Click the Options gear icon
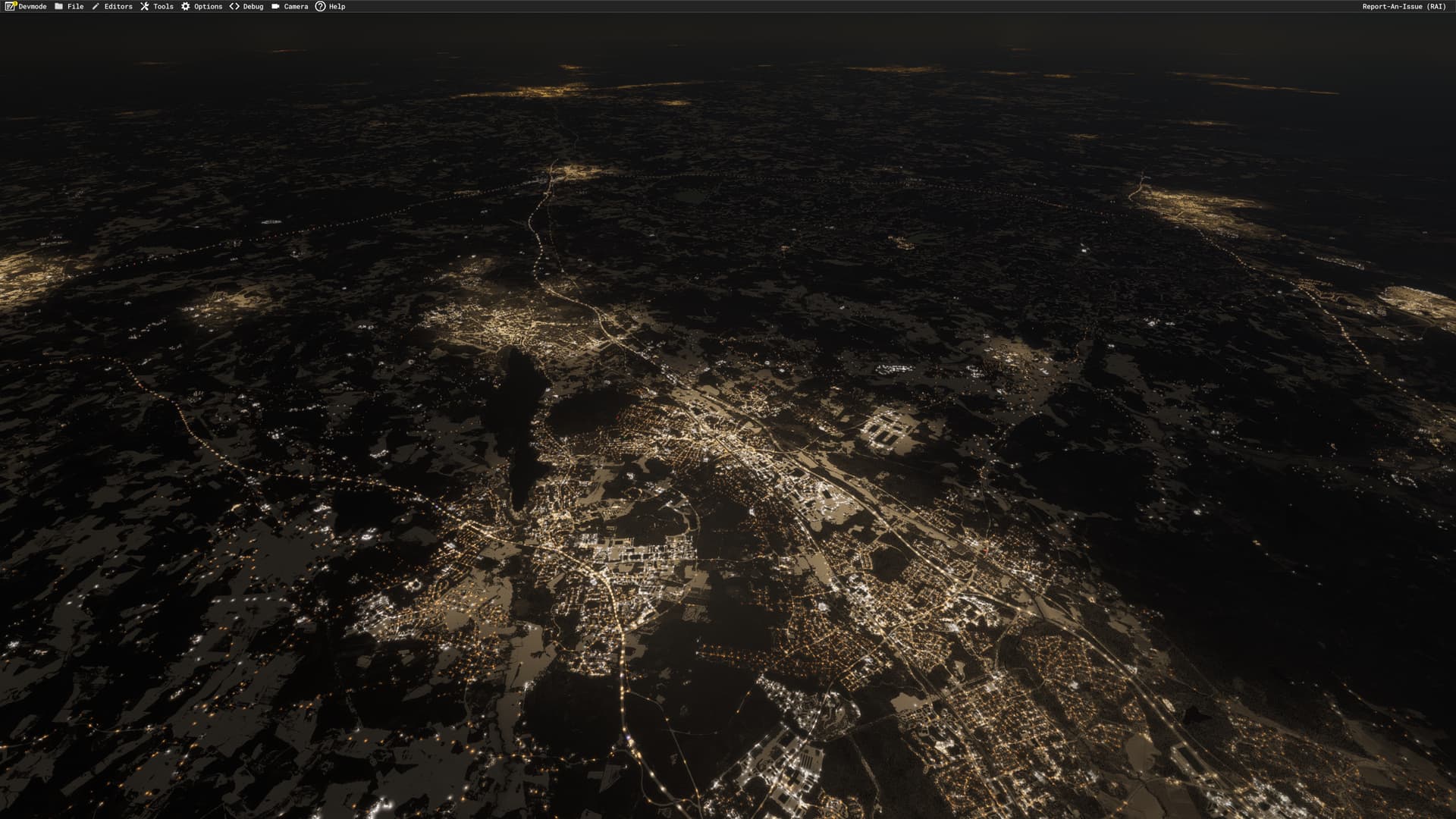The height and width of the screenshot is (819, 1456). [x=186, y=6]
